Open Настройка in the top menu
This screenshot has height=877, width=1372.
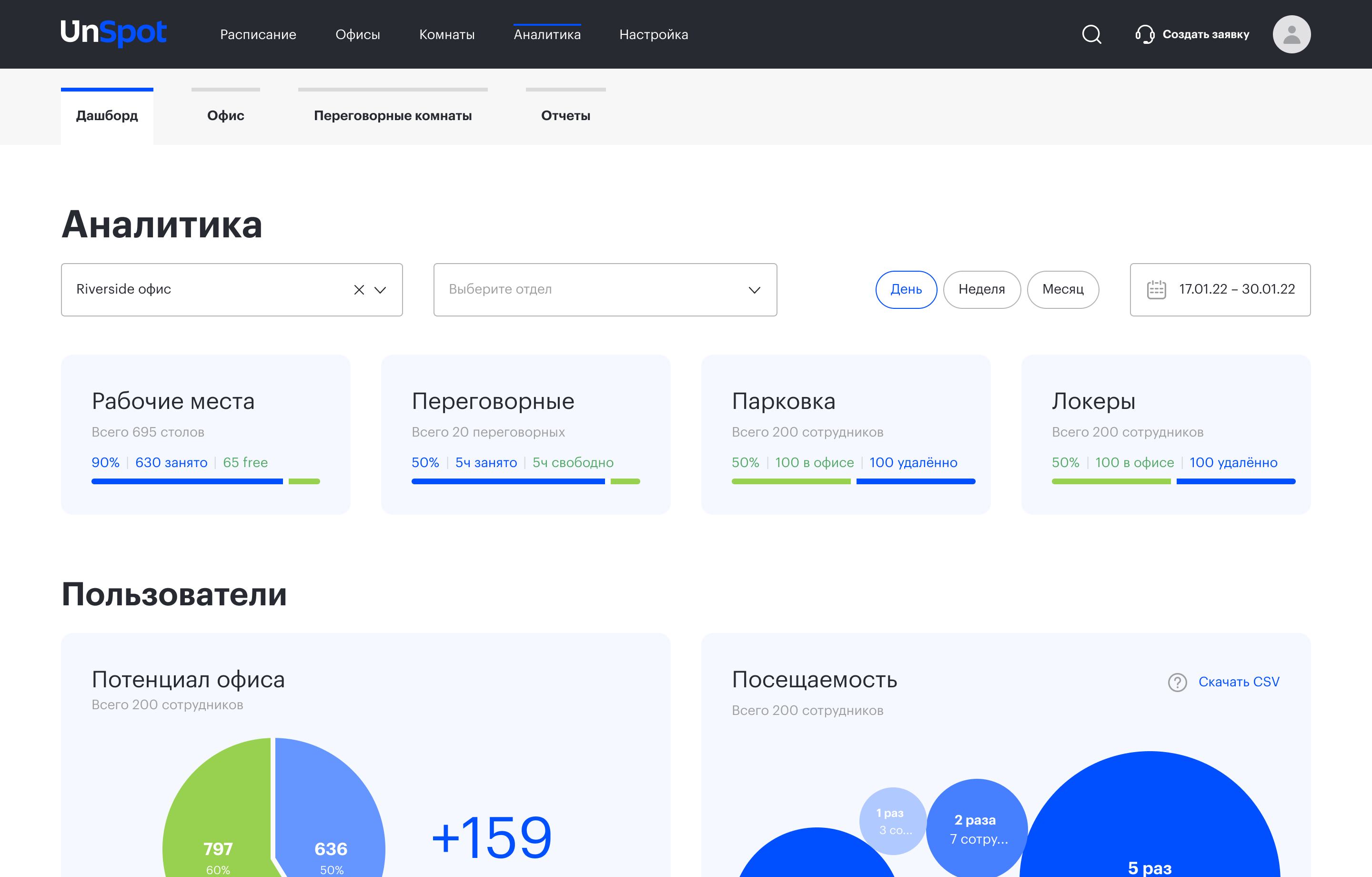point(654,35)
